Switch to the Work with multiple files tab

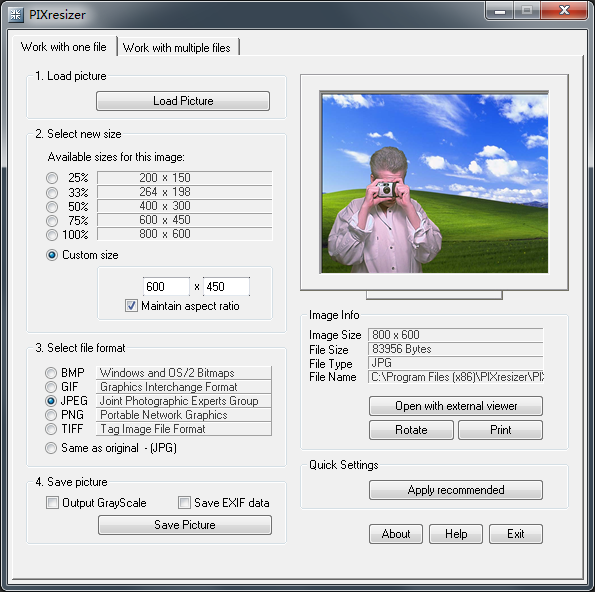(x=177, y=48)
